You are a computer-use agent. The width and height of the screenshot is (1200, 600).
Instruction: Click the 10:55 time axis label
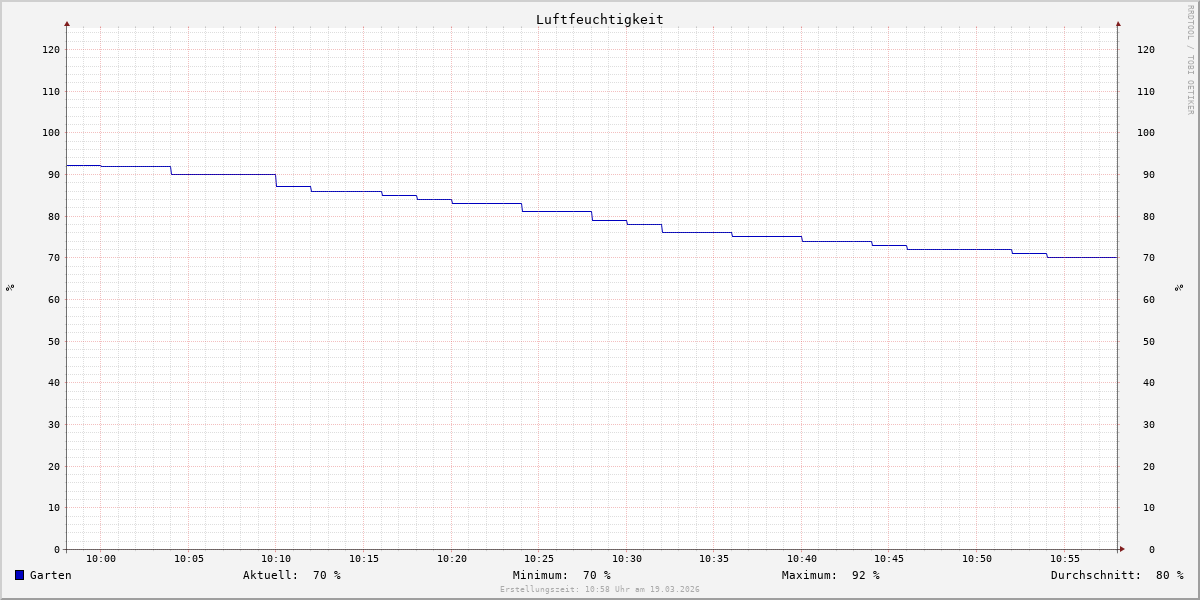(x=1065, y=559)
